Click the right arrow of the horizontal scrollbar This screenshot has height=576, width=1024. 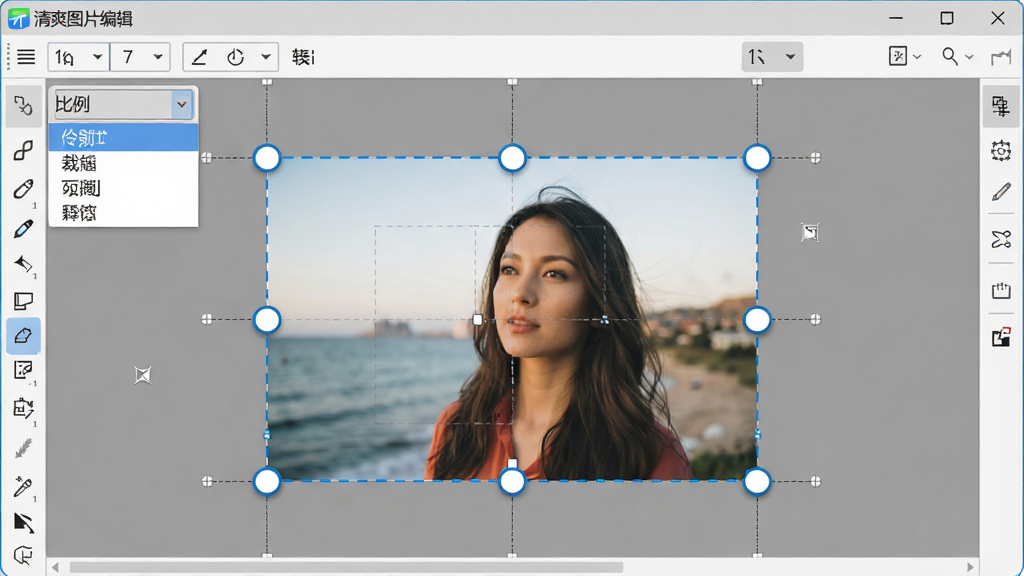coord(970,567)
